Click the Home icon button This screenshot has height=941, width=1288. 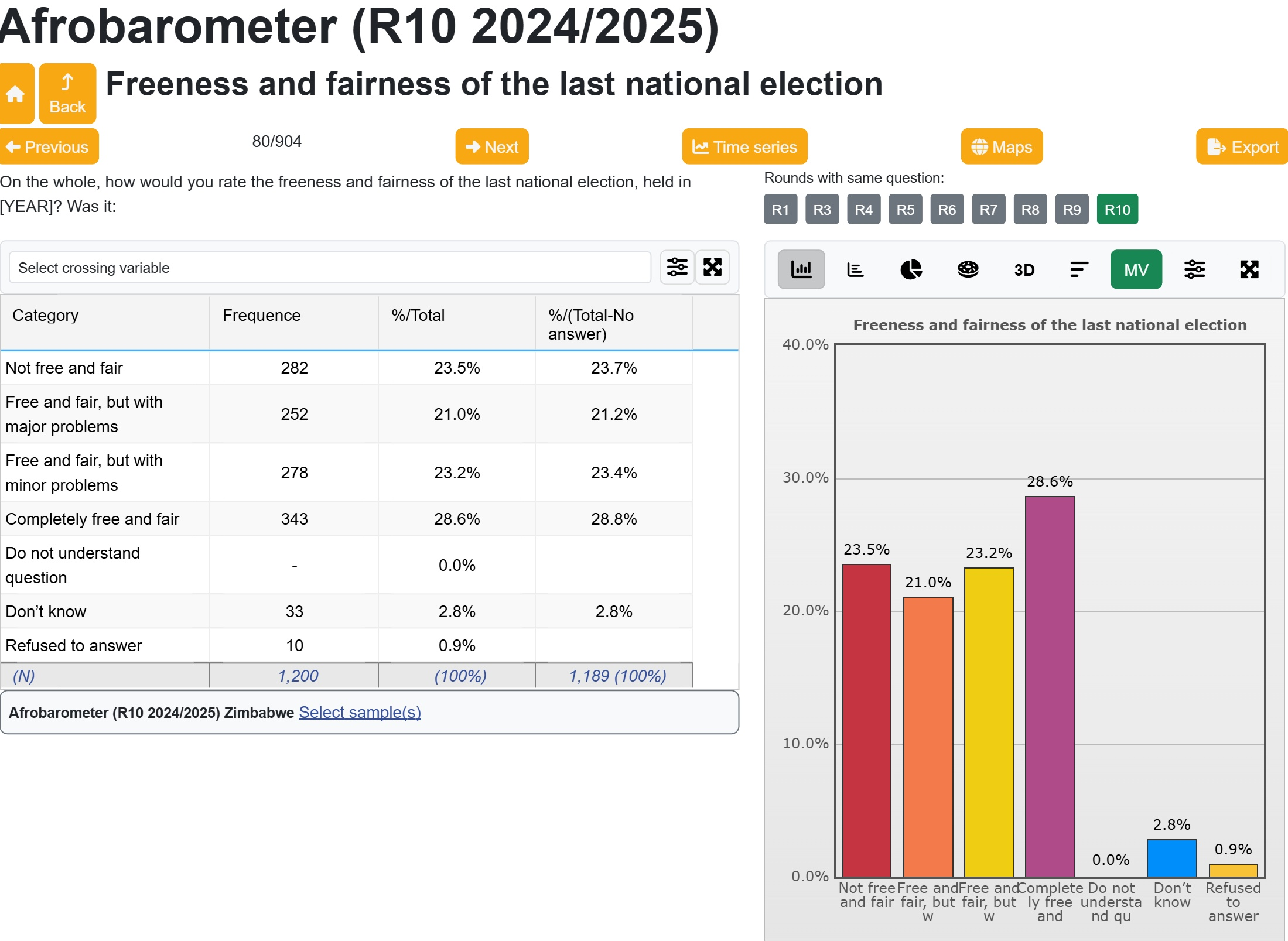16,94
